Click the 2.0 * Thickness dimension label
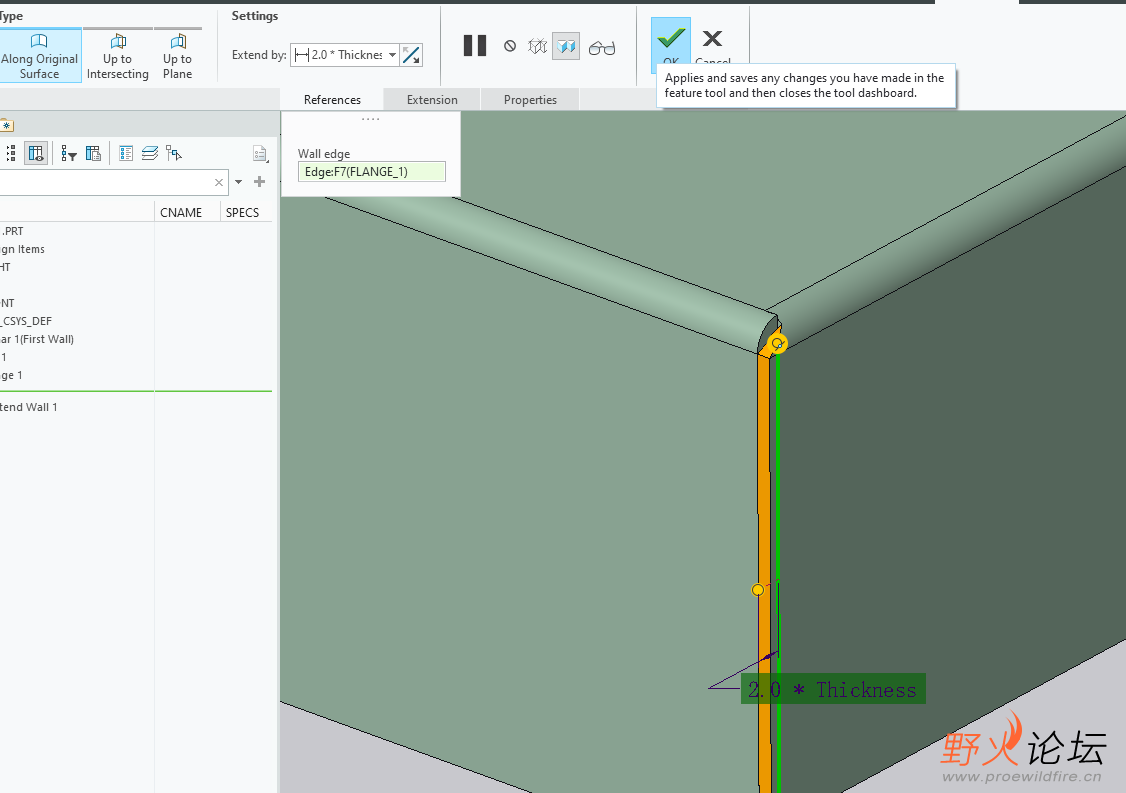1126x793 pixels. (833, 690)
